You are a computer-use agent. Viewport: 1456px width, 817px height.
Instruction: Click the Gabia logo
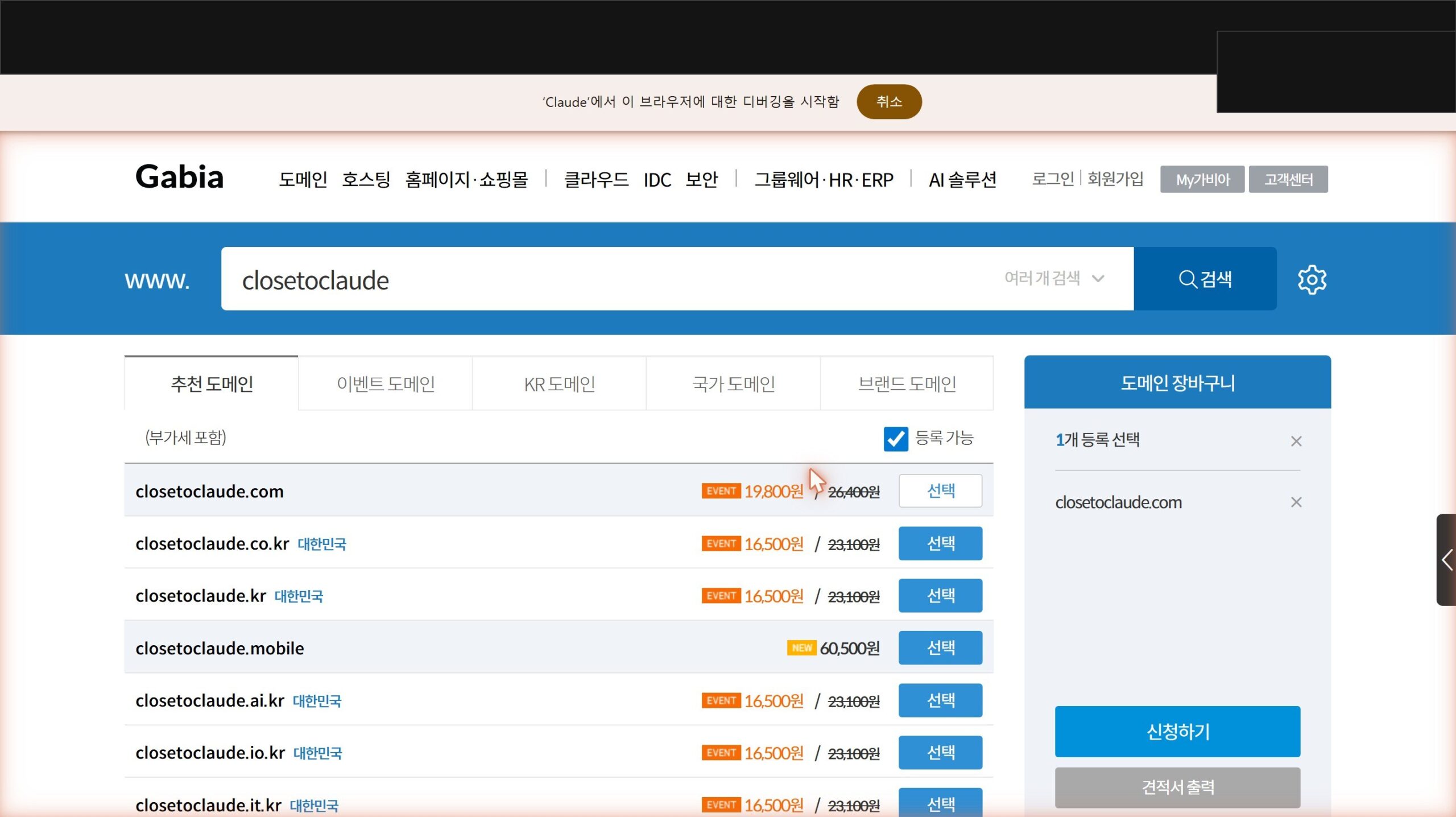179,177
